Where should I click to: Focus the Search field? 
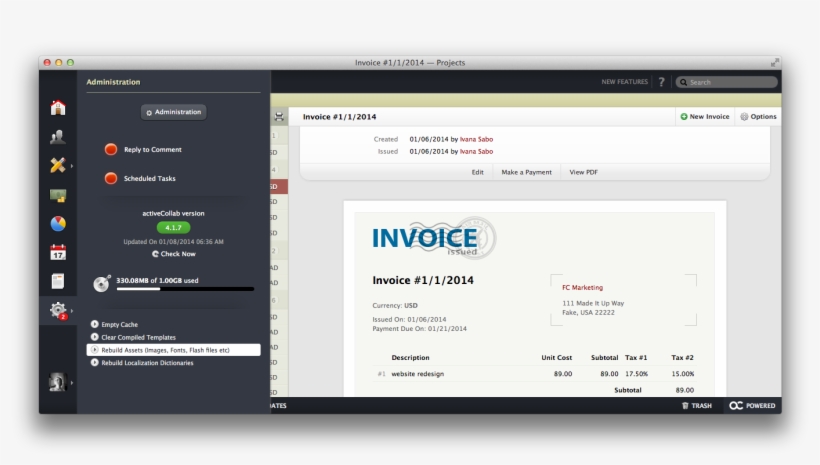(x=730, y=82)
